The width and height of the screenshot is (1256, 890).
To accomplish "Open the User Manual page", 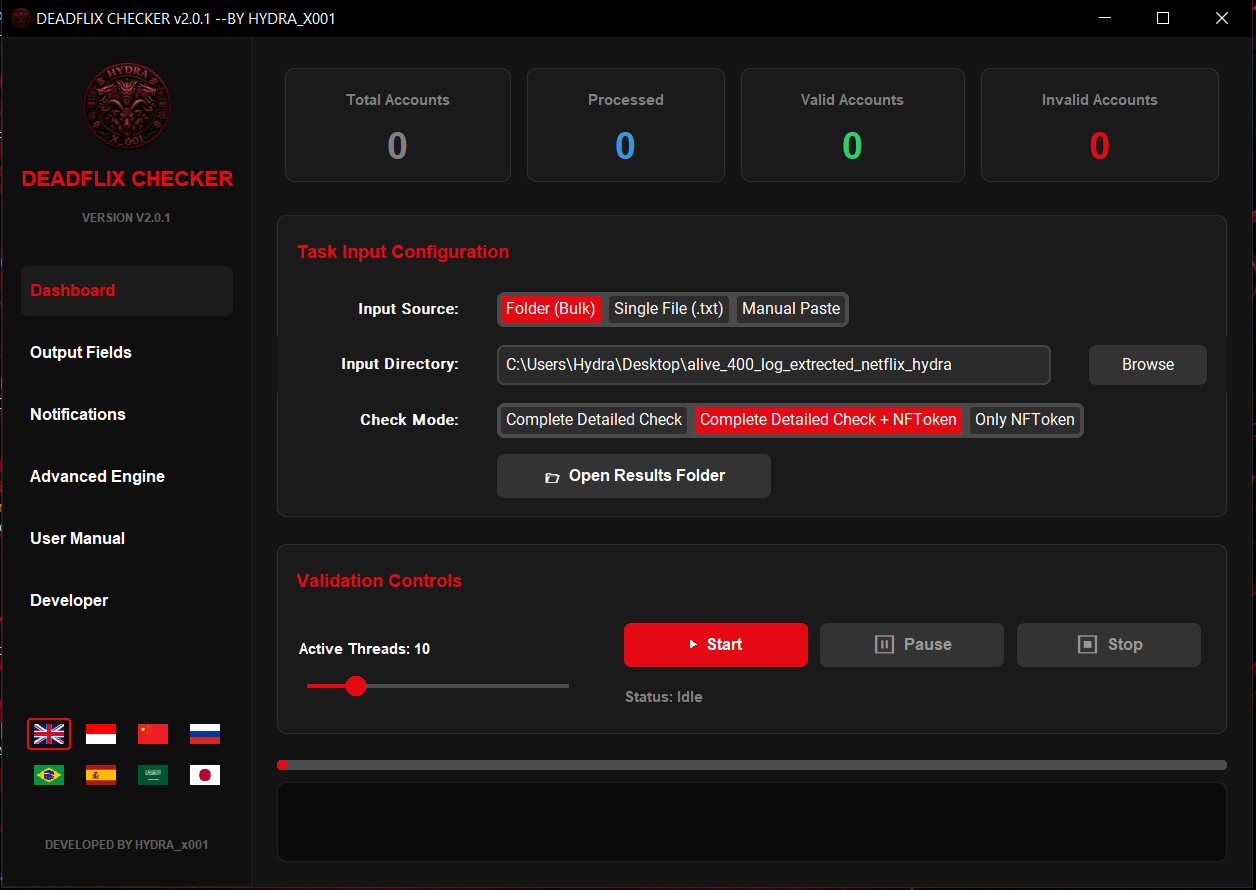I will point(127,538).
